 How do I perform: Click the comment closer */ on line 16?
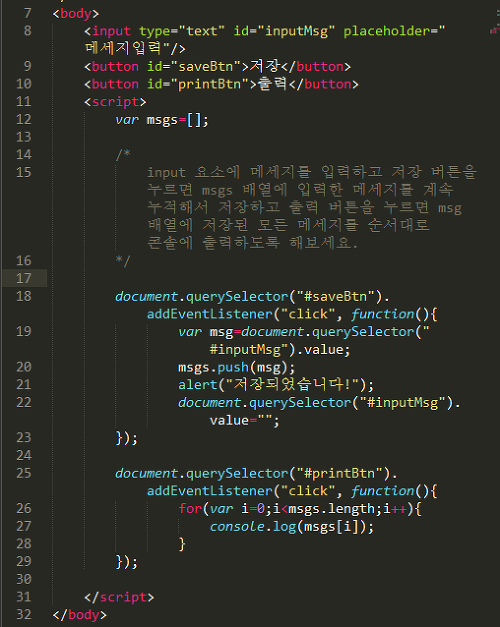coord(123,261)
